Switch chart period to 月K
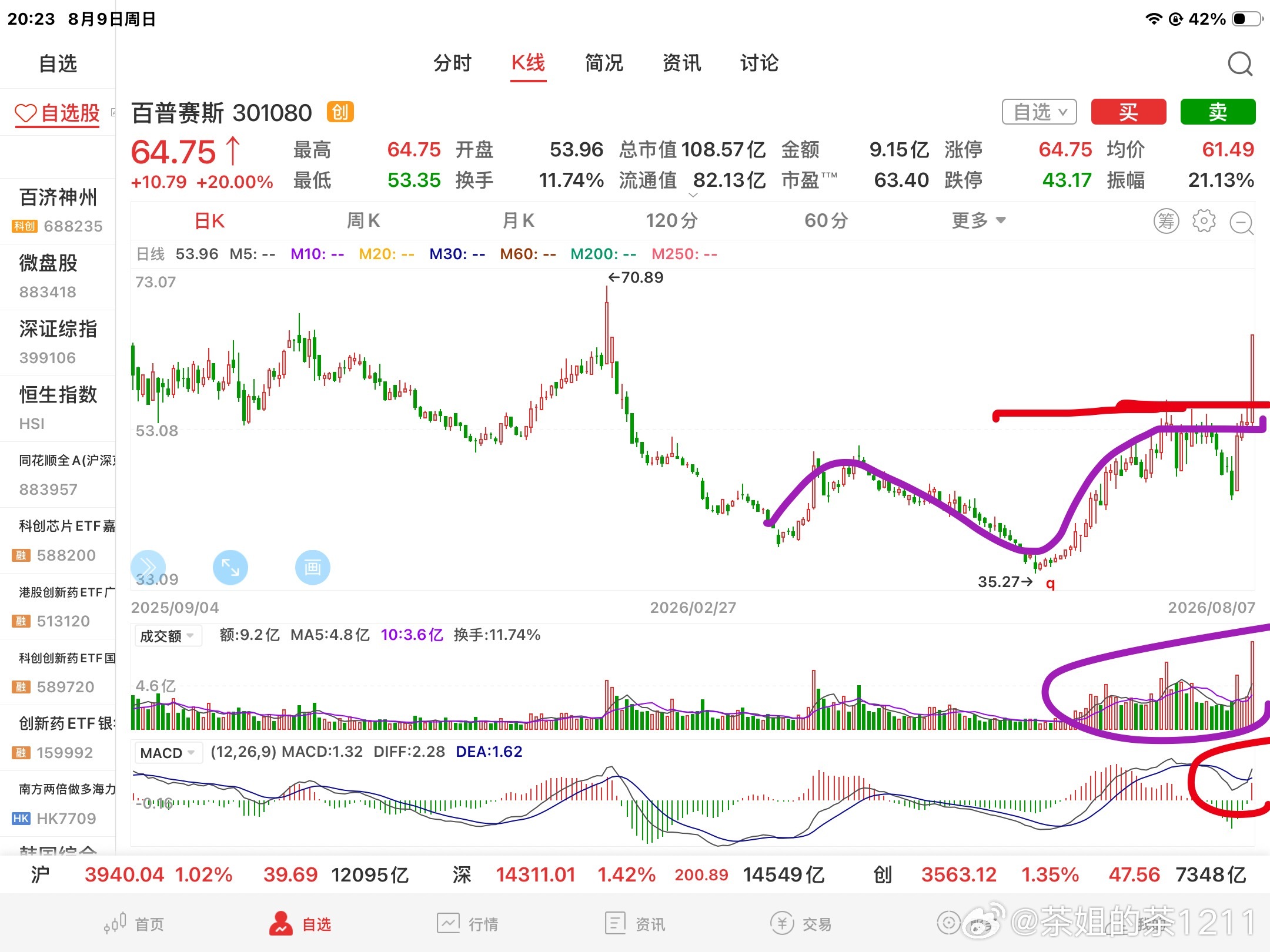Image resolution: width=1270 pixels, height=952 pixels. pyautogui.click(x=518, y=220)
